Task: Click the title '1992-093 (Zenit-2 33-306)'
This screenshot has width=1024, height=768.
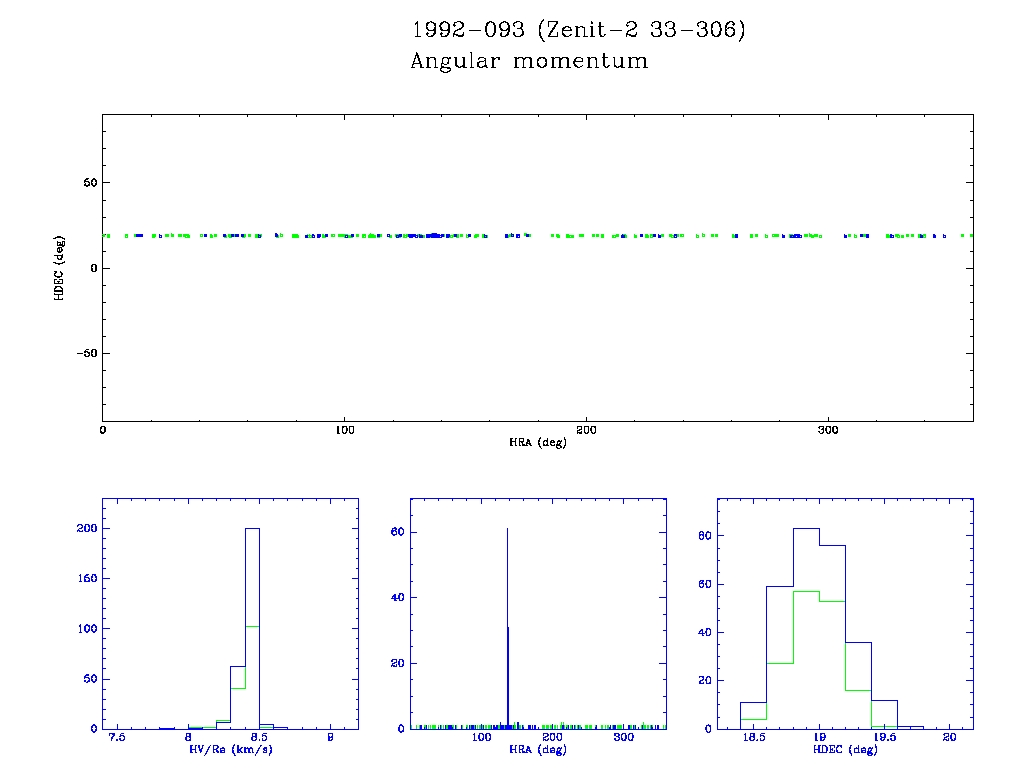Action: click(x=578, y=30)
